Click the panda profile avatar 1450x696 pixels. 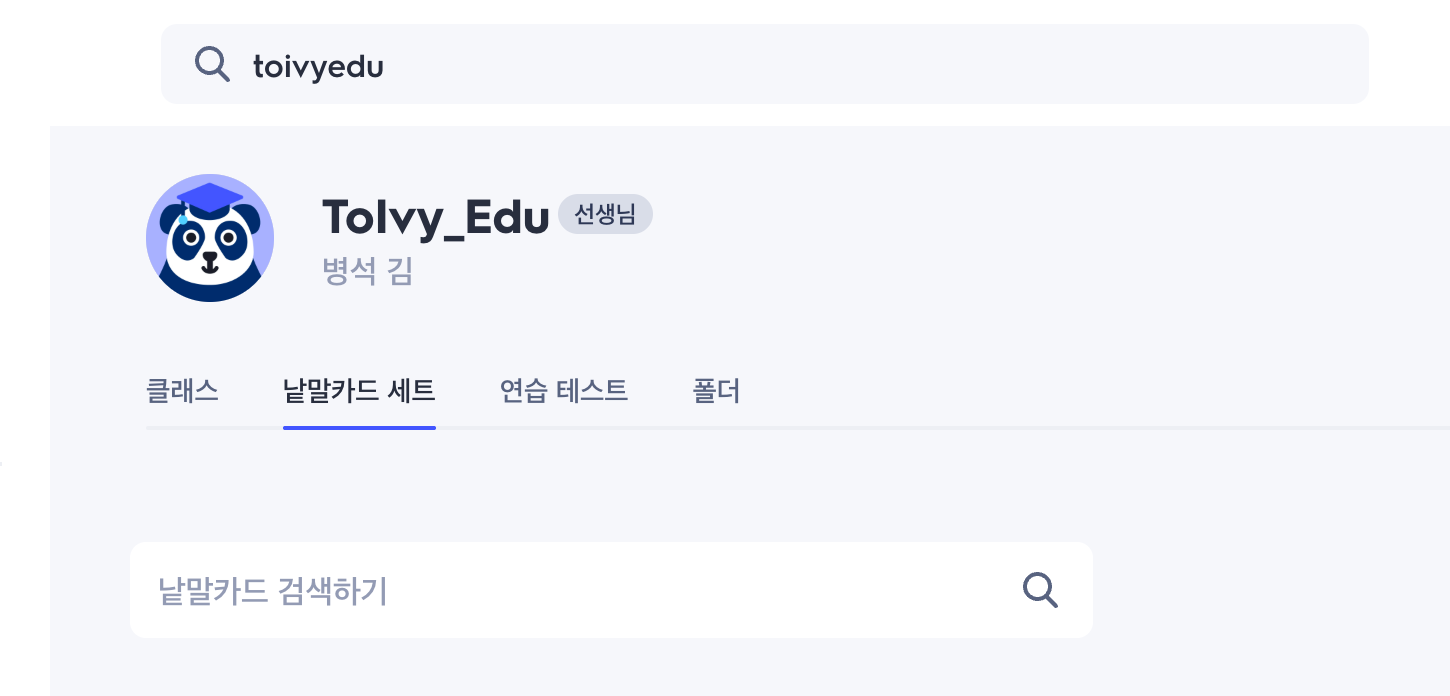tap(210, 240)
